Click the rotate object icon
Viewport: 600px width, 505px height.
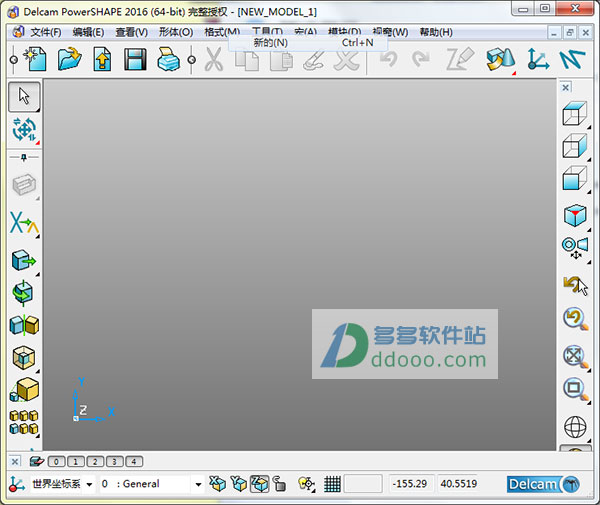23,293
